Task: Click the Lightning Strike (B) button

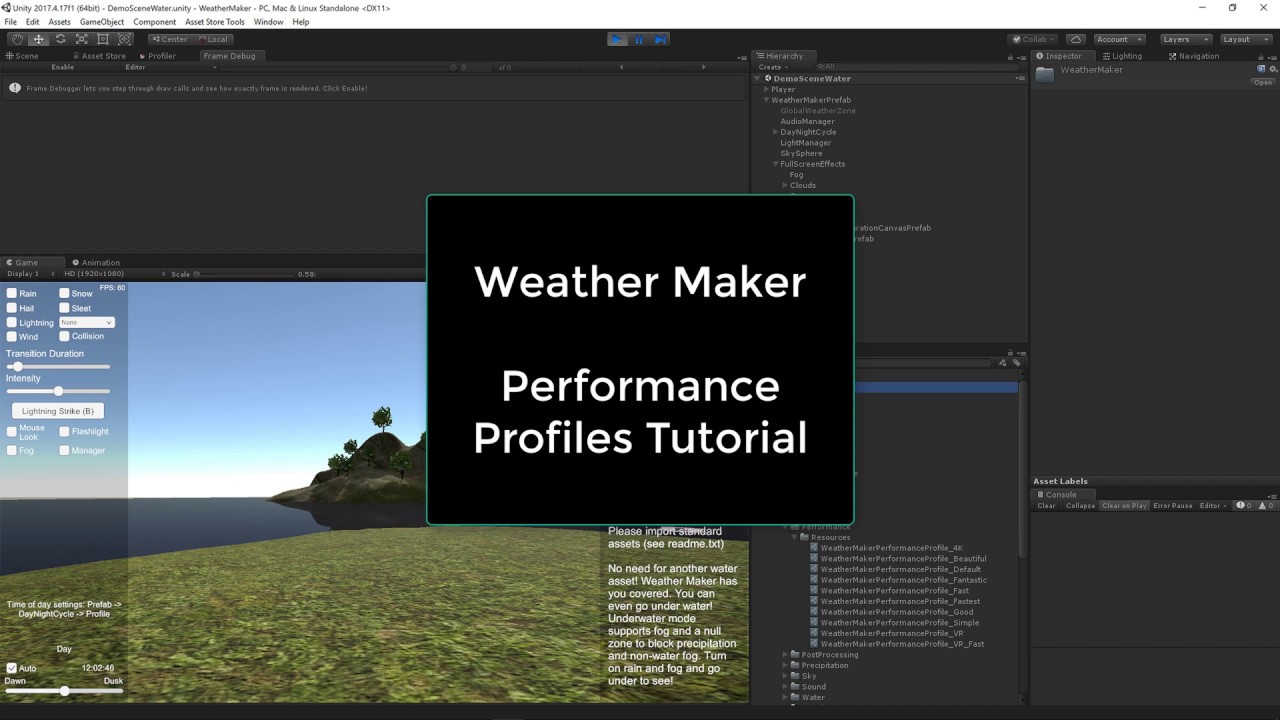Action: pos(58,411)
